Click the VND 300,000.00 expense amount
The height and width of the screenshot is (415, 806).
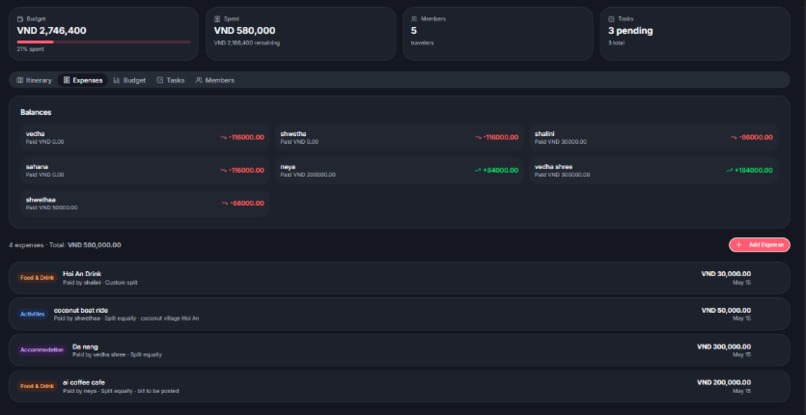[x=724, y=347]
